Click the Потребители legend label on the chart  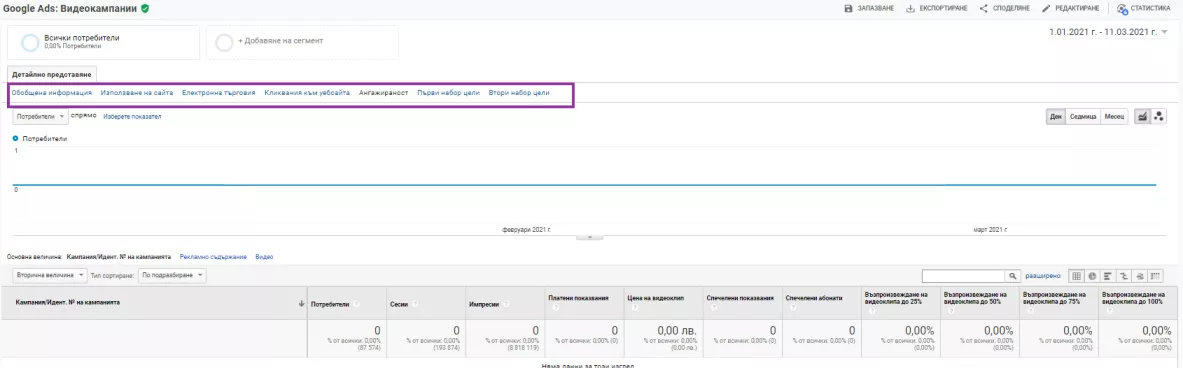[45, 139]
